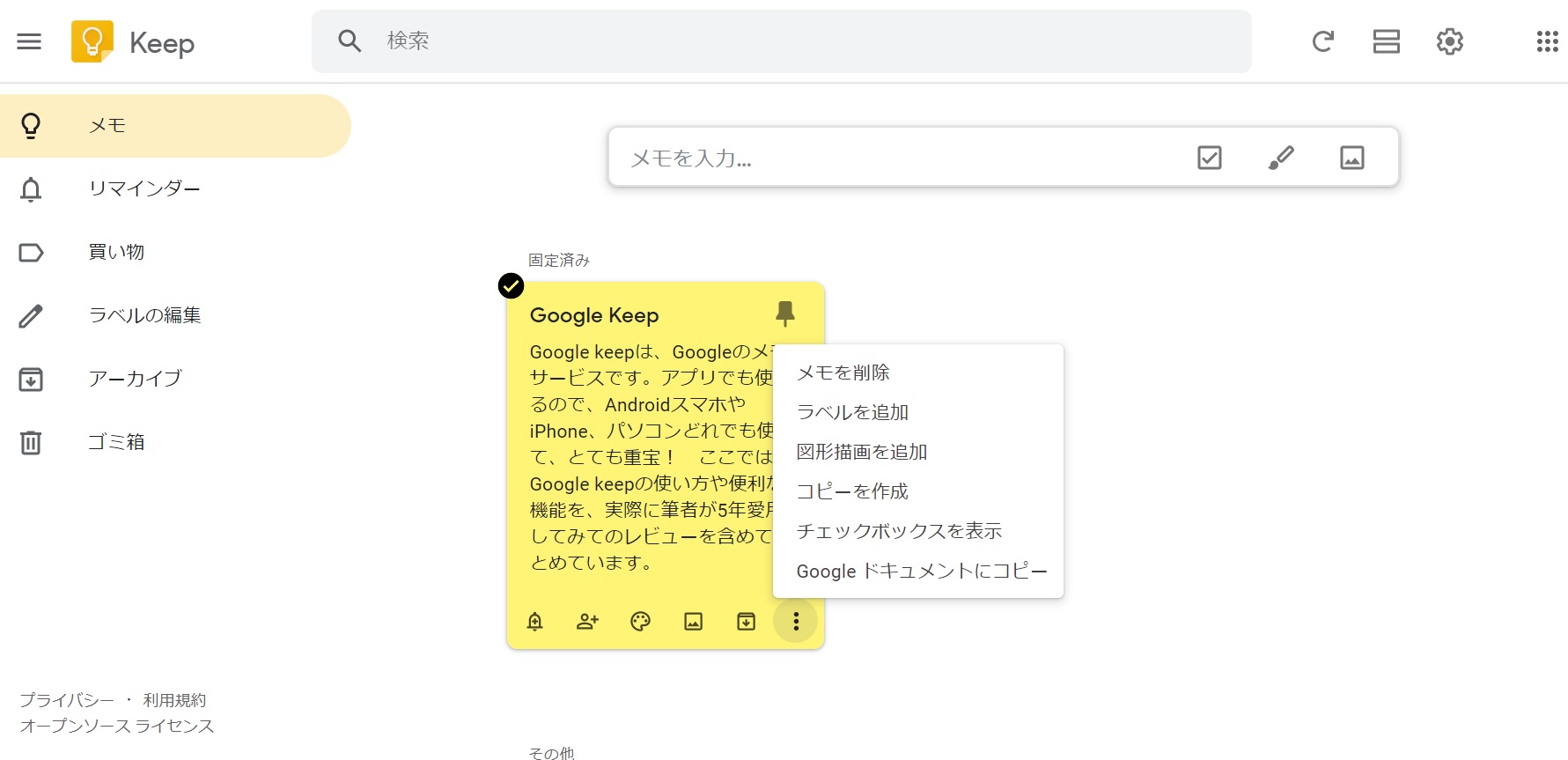Open the main hamburger menu
This screenshot has width=1568, height=760.
[29, 41]
